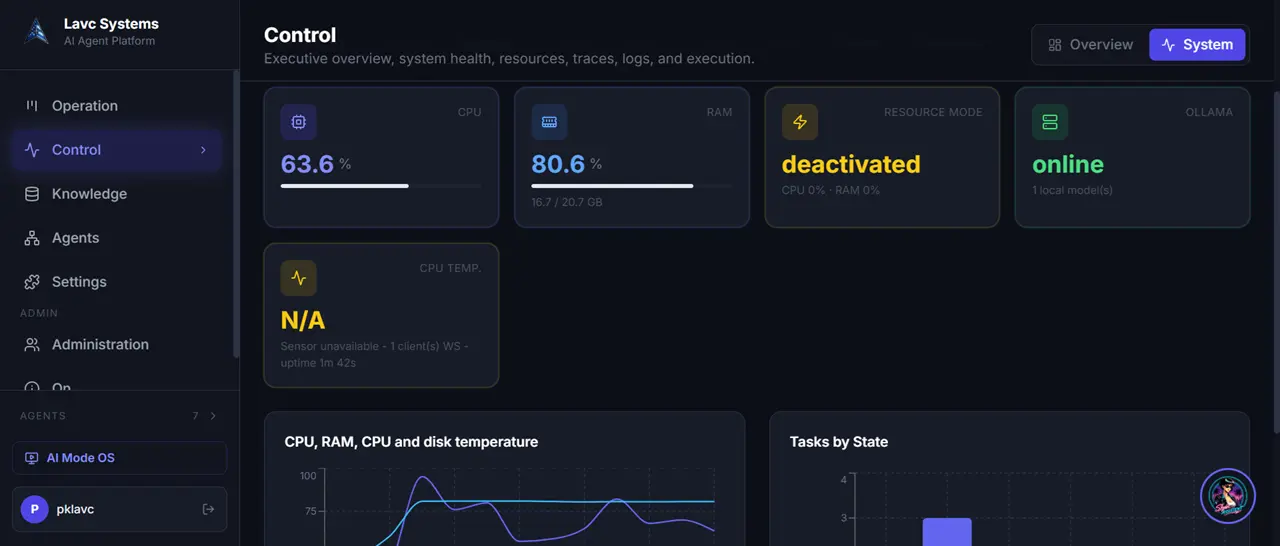This screenshot has height=546, width=1280.
Task: Select Control in the sidebar
Action: click(x=116, y=150)
